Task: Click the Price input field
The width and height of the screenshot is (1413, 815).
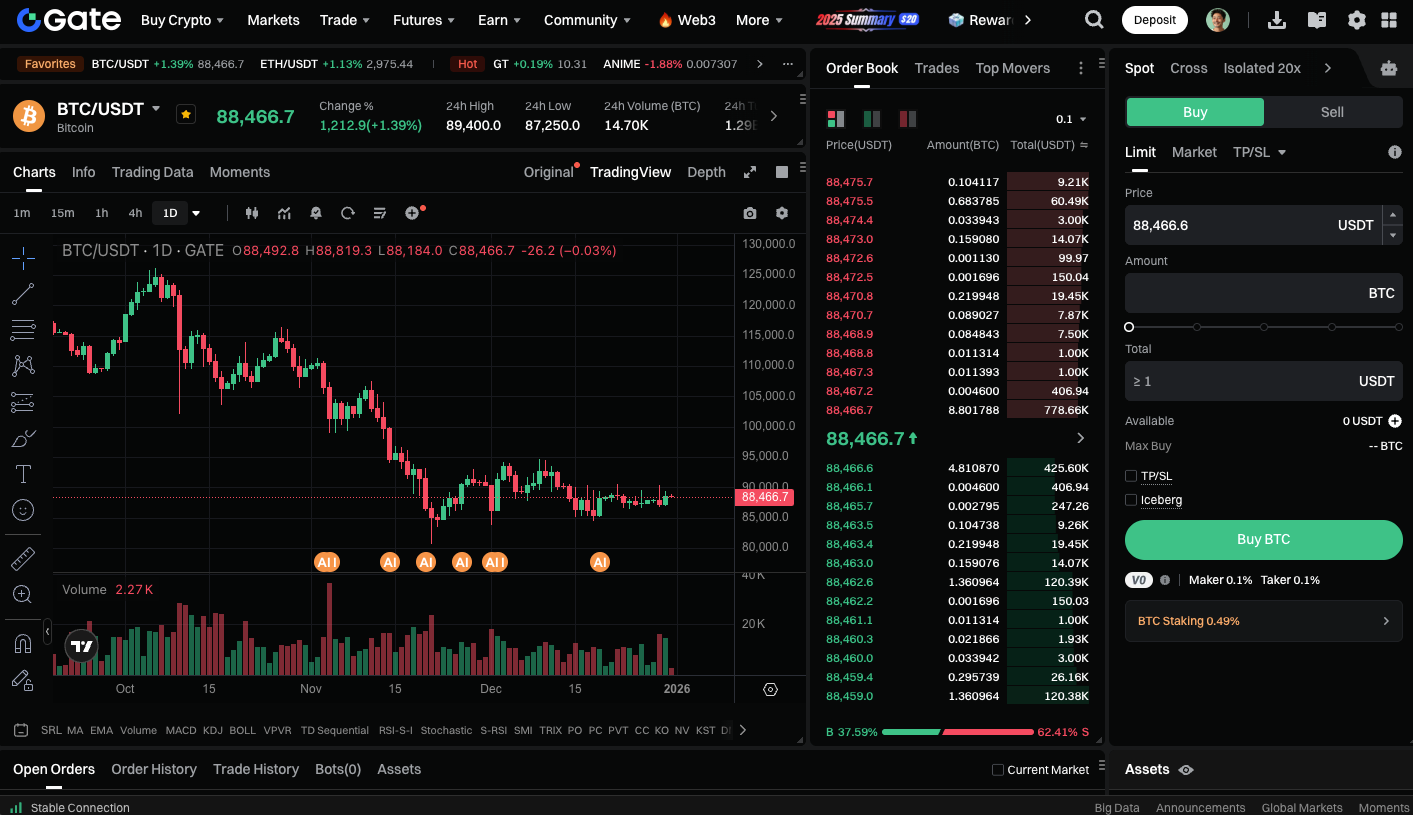Action: coord(1253,225)
